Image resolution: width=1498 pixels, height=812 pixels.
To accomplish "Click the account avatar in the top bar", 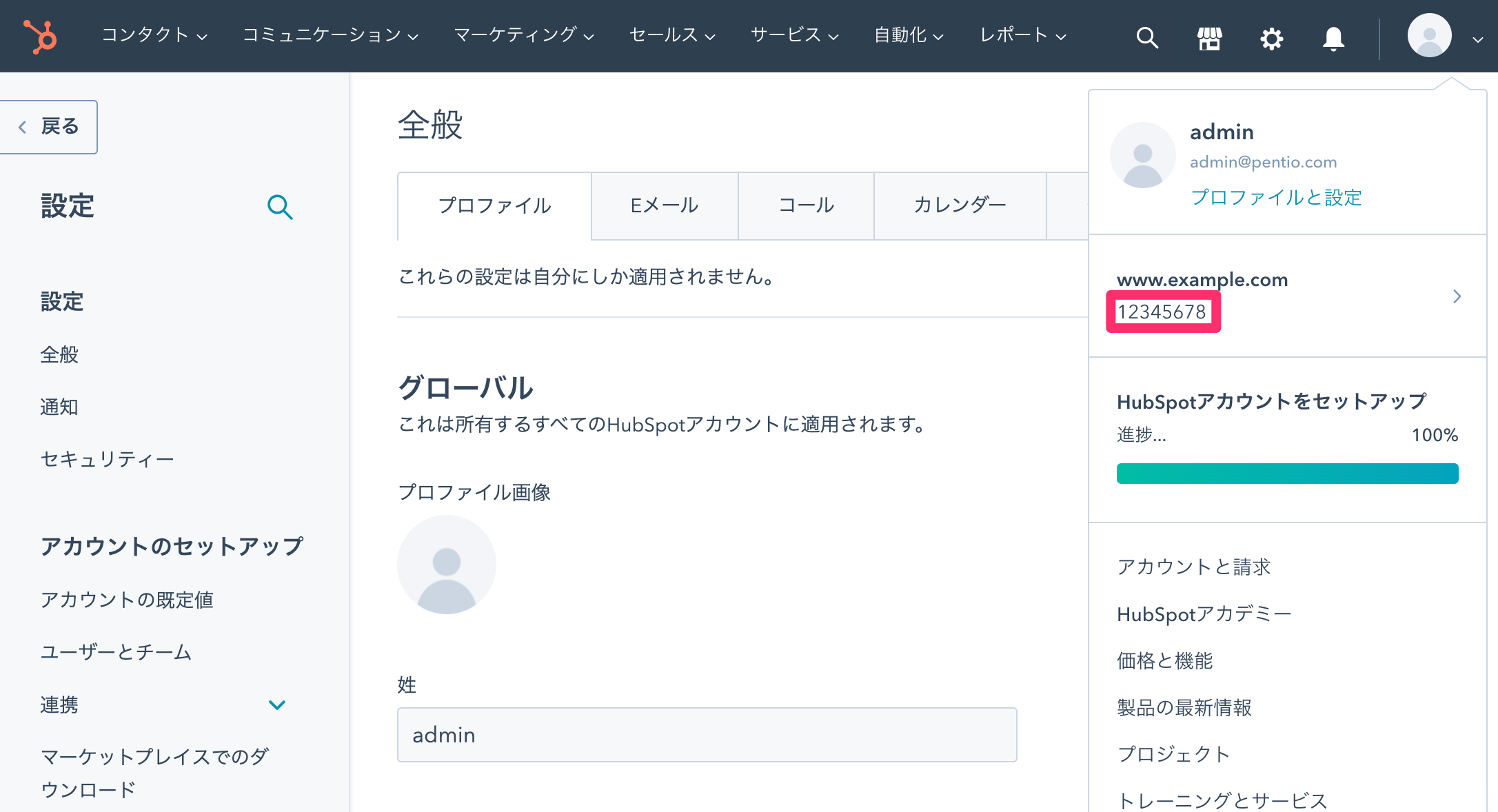I will pos(1429,35).
